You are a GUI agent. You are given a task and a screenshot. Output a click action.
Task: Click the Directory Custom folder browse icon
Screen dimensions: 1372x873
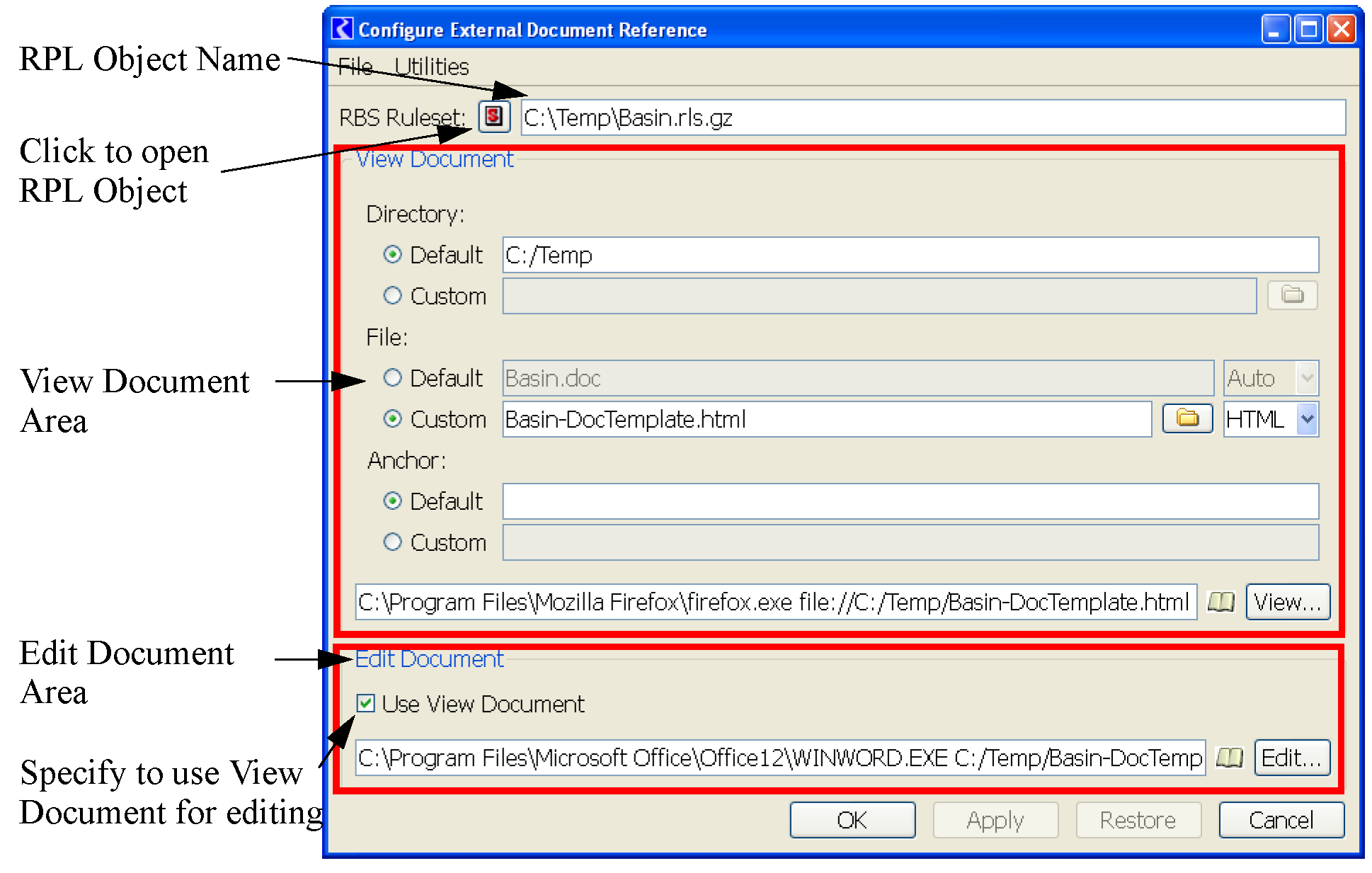click(1292, 295)
